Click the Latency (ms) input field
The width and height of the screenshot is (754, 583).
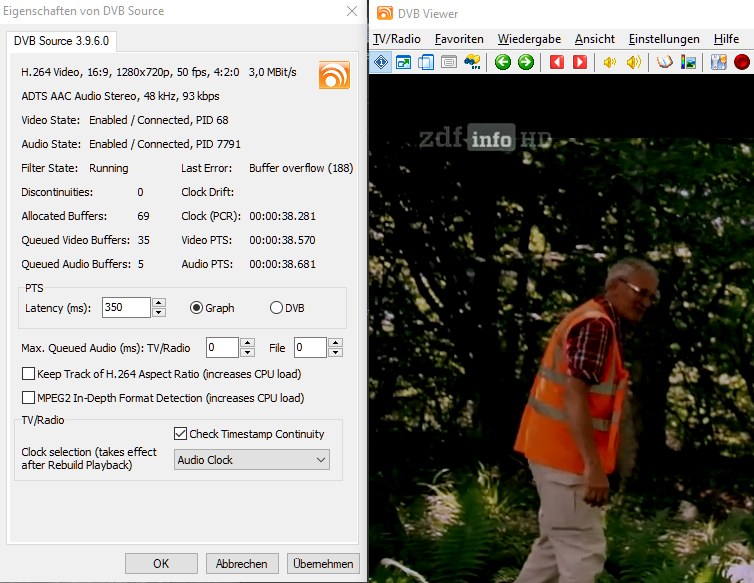(126, 307)
